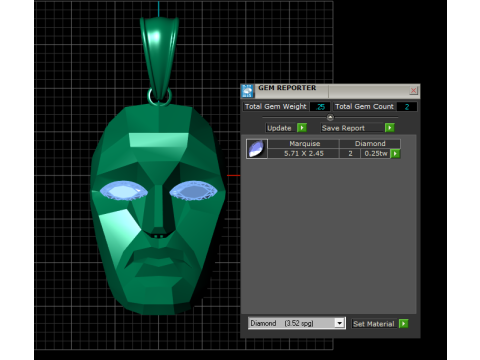Click green arrow next to Save Report
Screen dimensions: 480x360
390,128
